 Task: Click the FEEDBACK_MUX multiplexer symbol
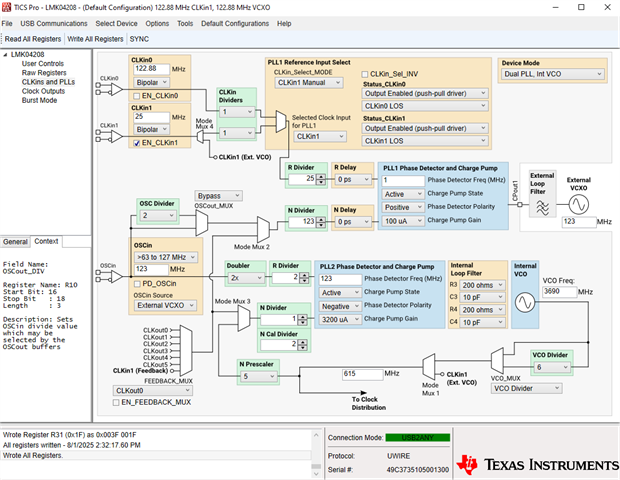coord(186,350)
